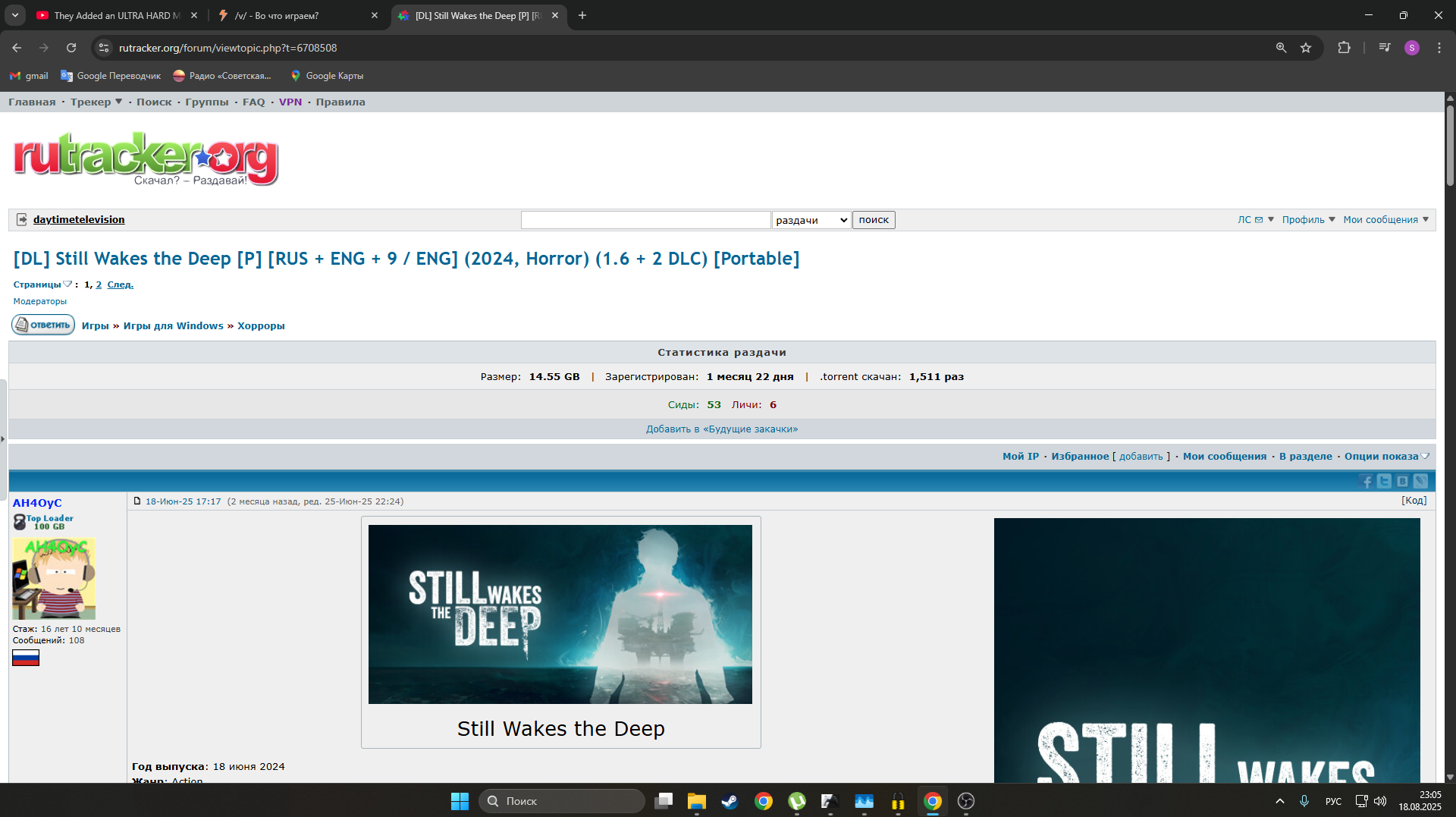The width and height of the screenshot is (1456, 817).
Task: Open the FAQ menu item
Action: coord(254,102)
